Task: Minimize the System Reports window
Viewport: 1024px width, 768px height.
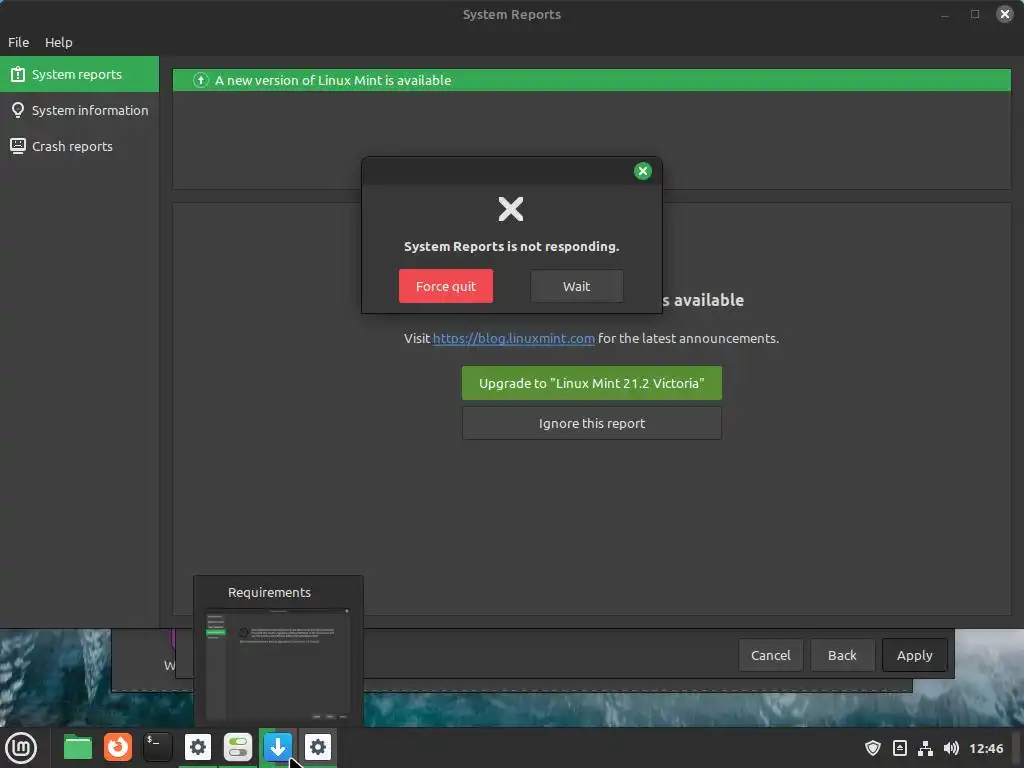Action: coord(944,14)
